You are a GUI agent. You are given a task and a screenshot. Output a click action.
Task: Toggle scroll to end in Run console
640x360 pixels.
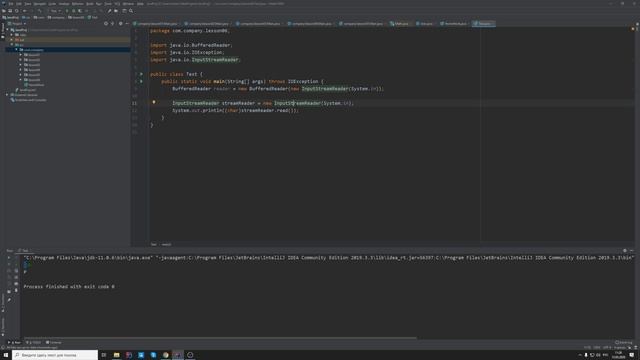coord(16,277)
